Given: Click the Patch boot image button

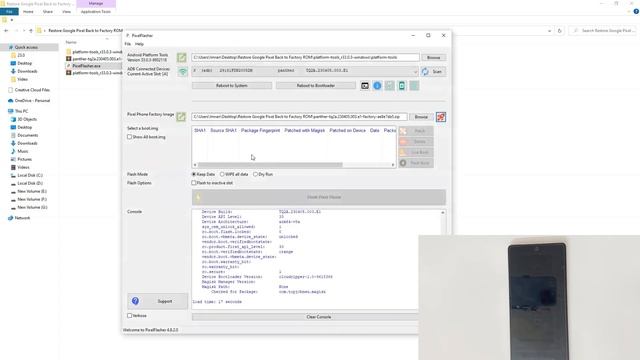Looking at the screenshot, I should tap(416, 131).
